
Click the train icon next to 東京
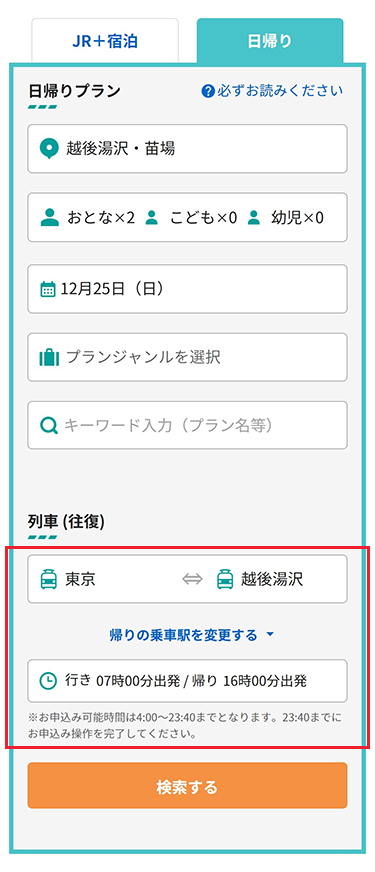(x=49, y=579)
